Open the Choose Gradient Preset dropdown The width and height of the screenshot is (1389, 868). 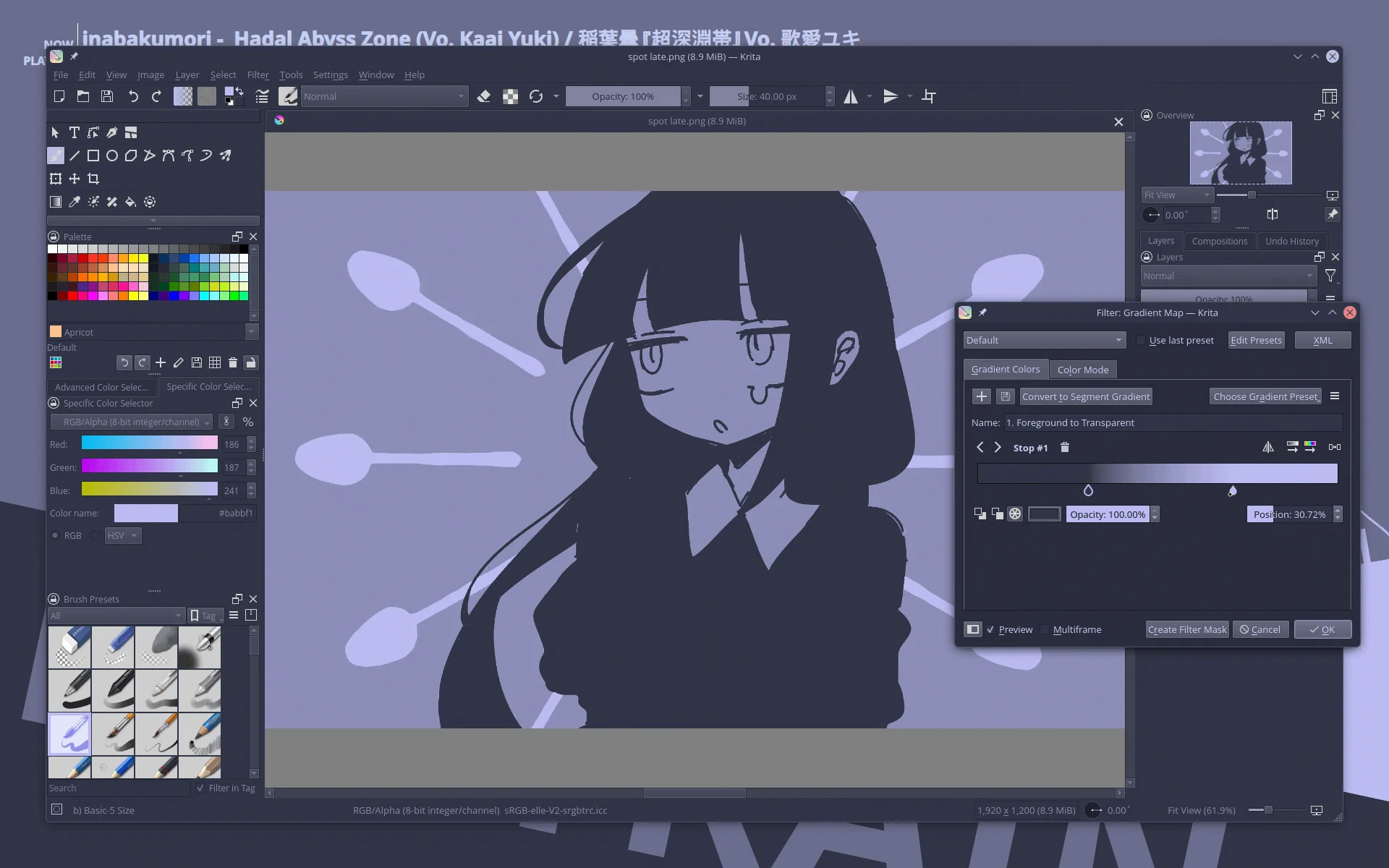1266,396
